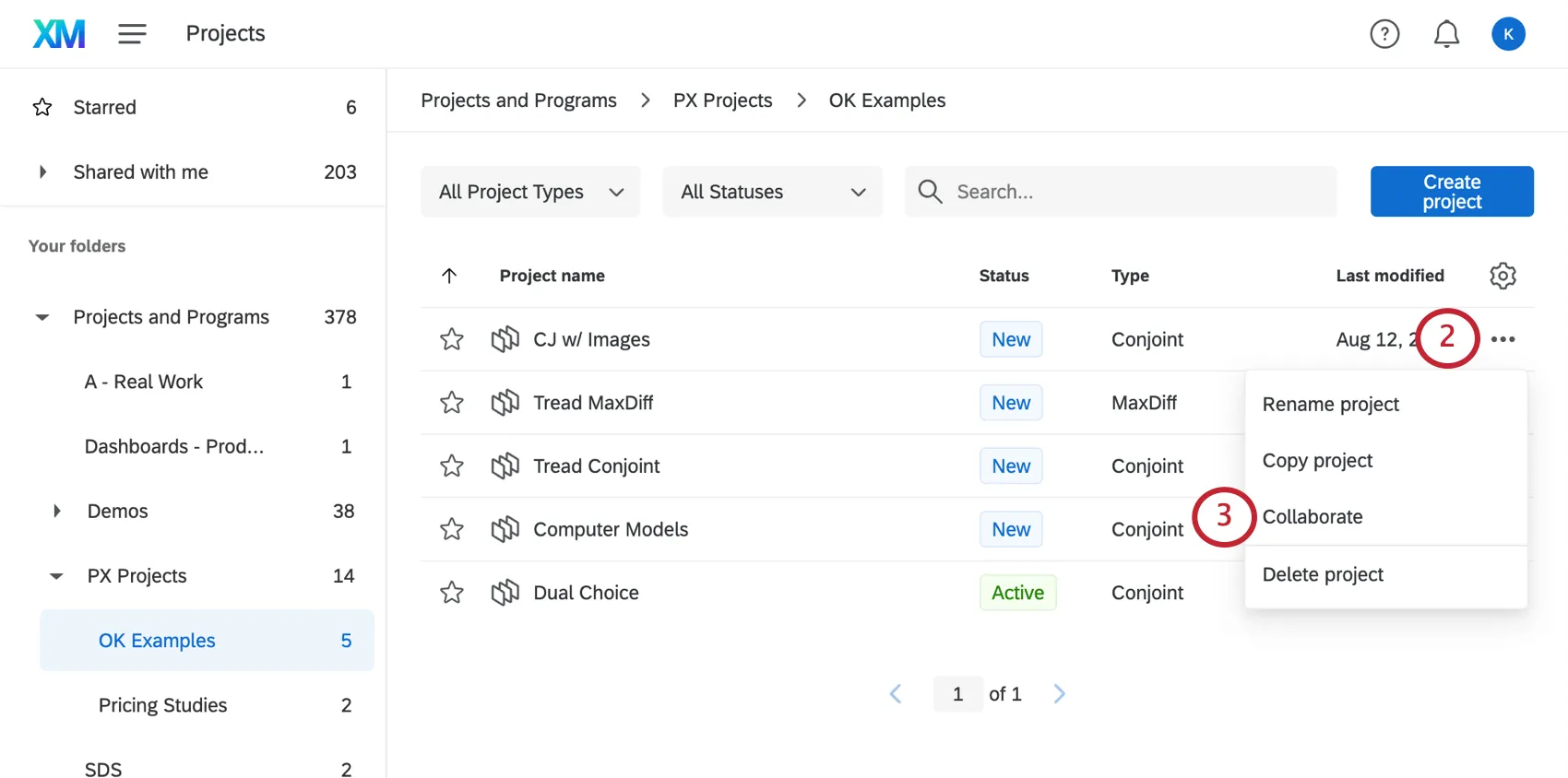Choose Collaborate from the context menu

point(1312,517)
